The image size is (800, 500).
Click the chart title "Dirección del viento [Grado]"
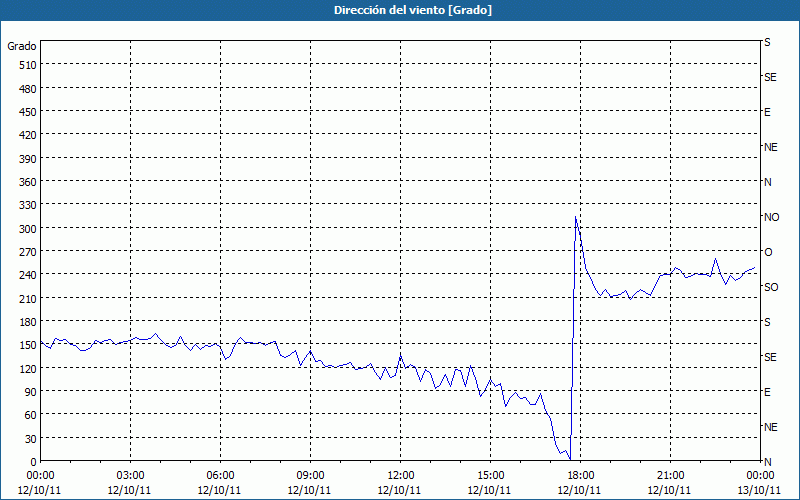413,10
